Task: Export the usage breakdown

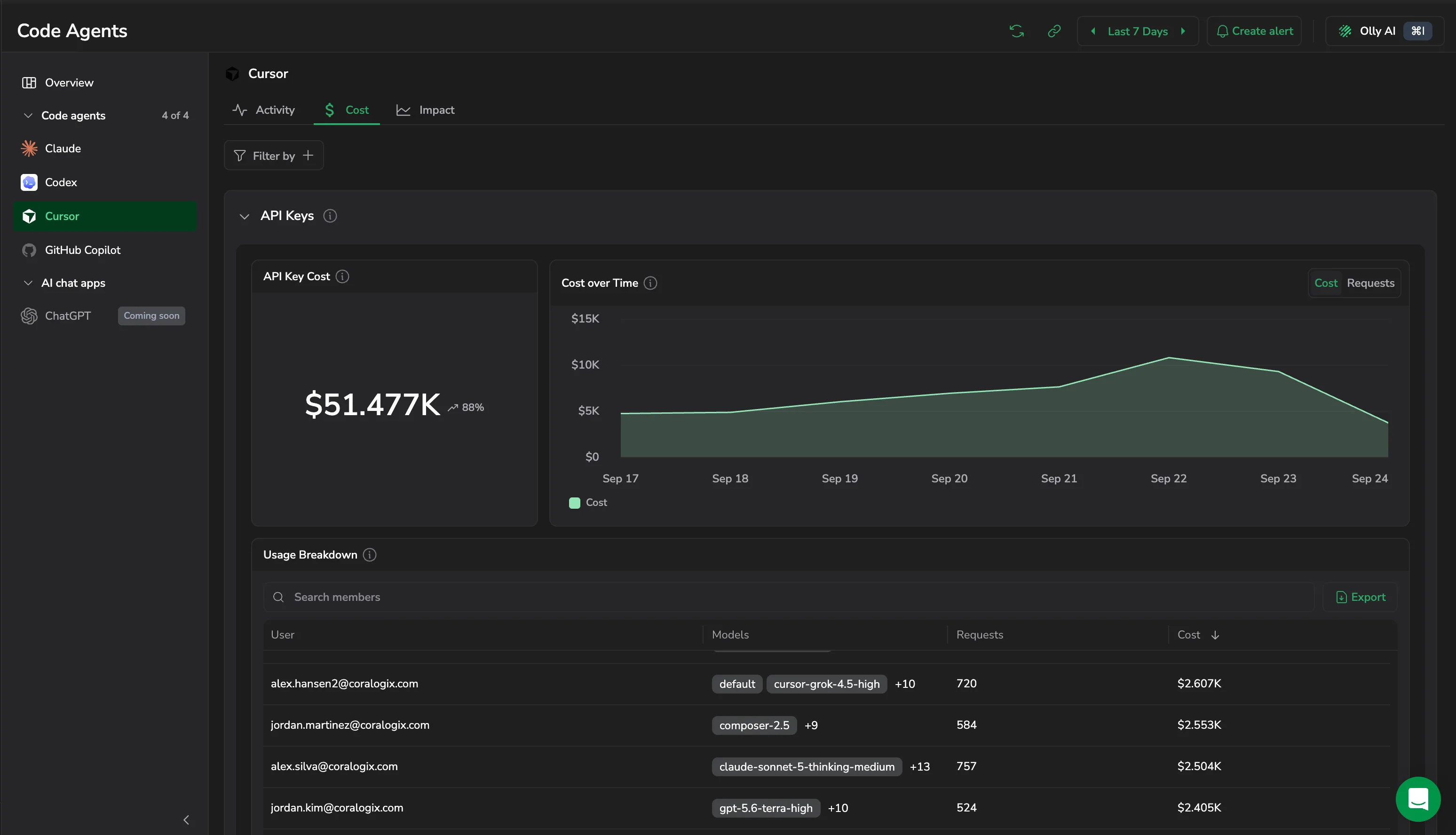Action: 1360,597
